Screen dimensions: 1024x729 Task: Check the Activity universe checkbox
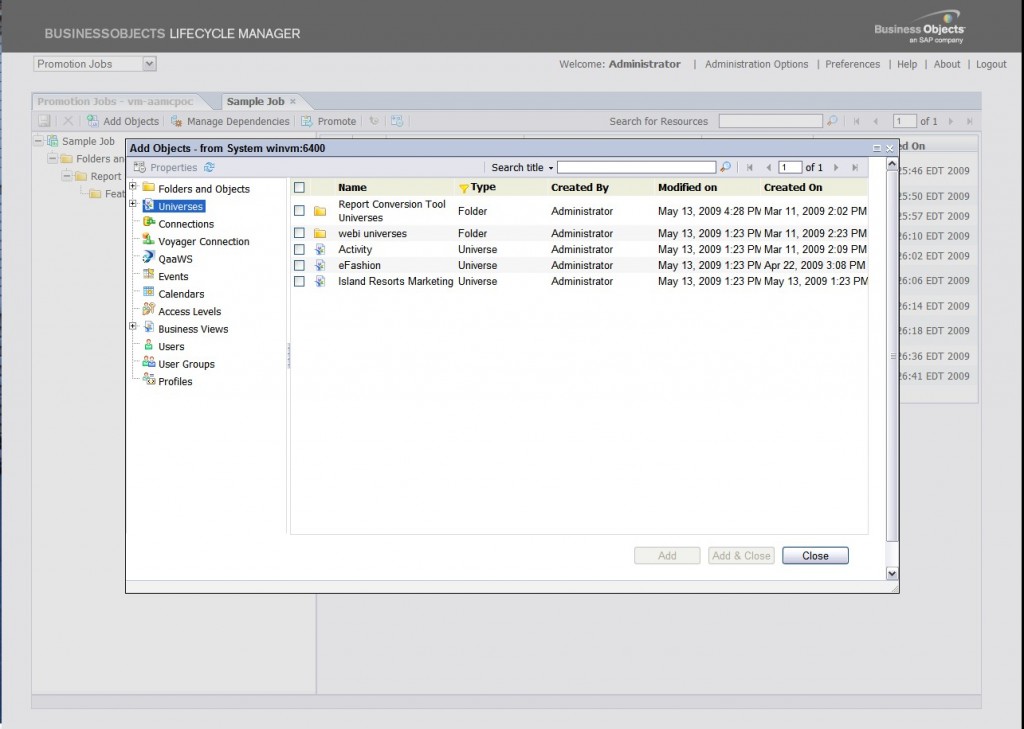tap(299, 249)
